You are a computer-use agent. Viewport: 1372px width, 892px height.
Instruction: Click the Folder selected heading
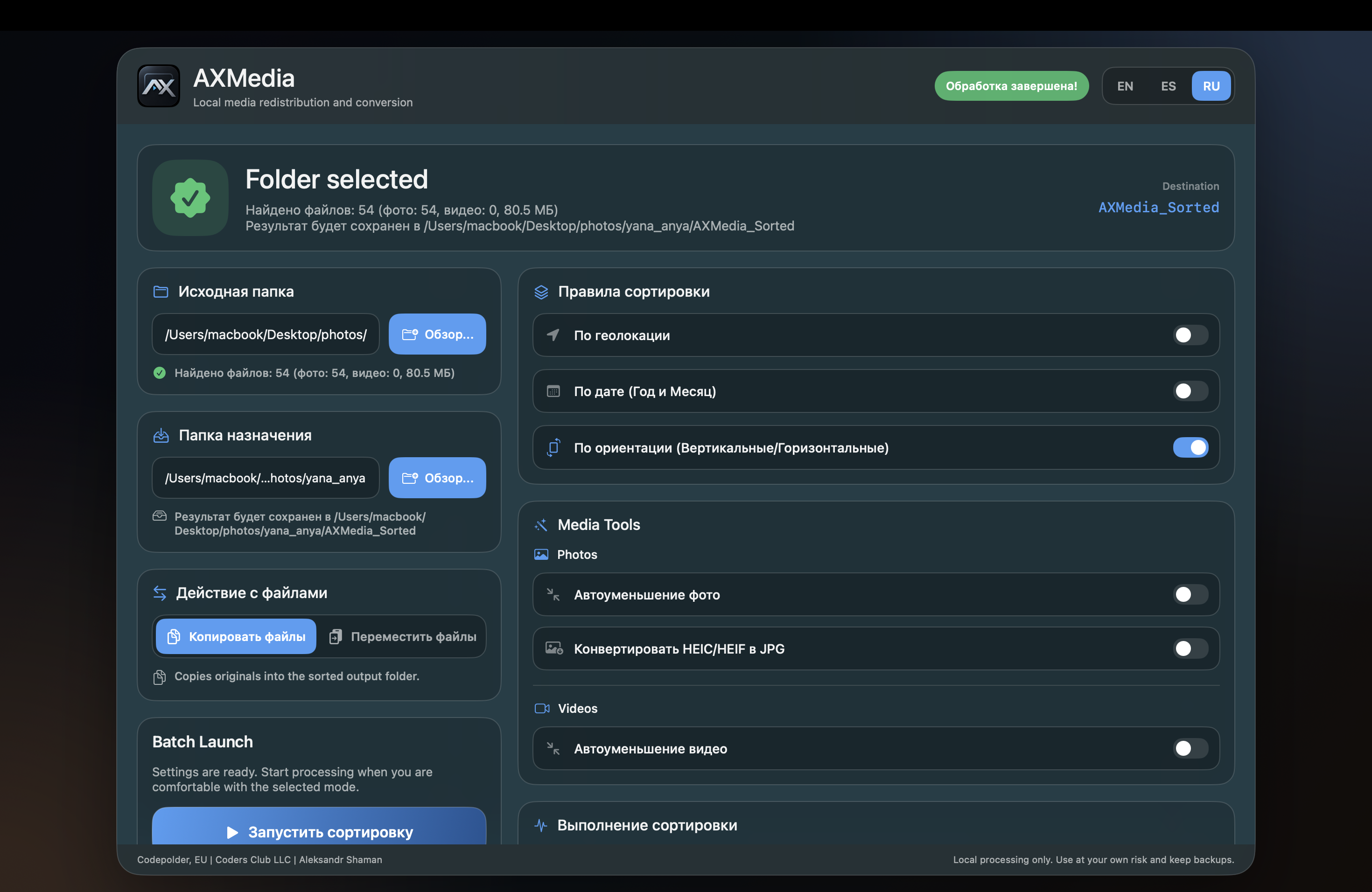pyautogui.click(x=336, y=179)
